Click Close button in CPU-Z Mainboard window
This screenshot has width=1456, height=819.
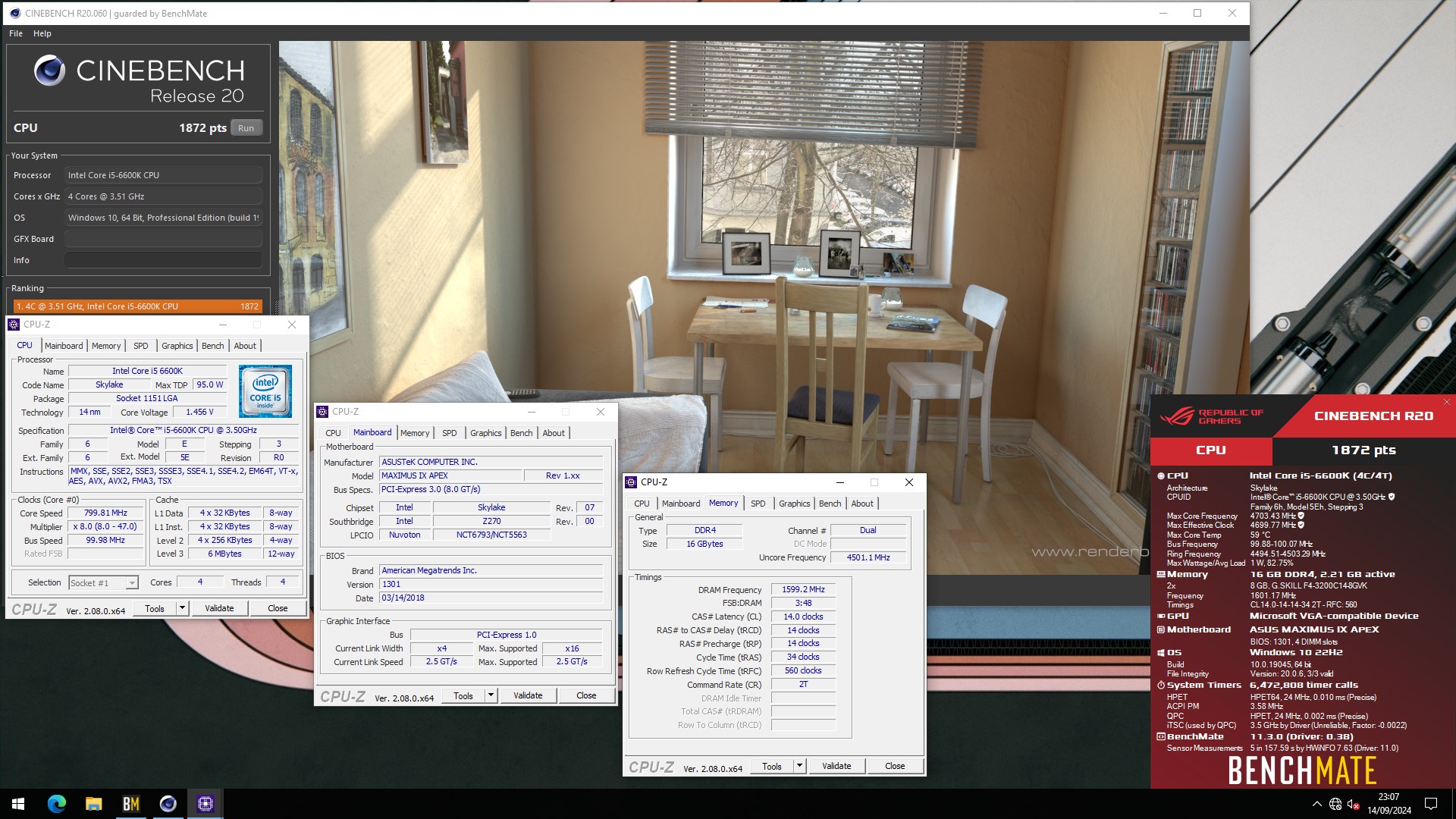coord(586,696)
